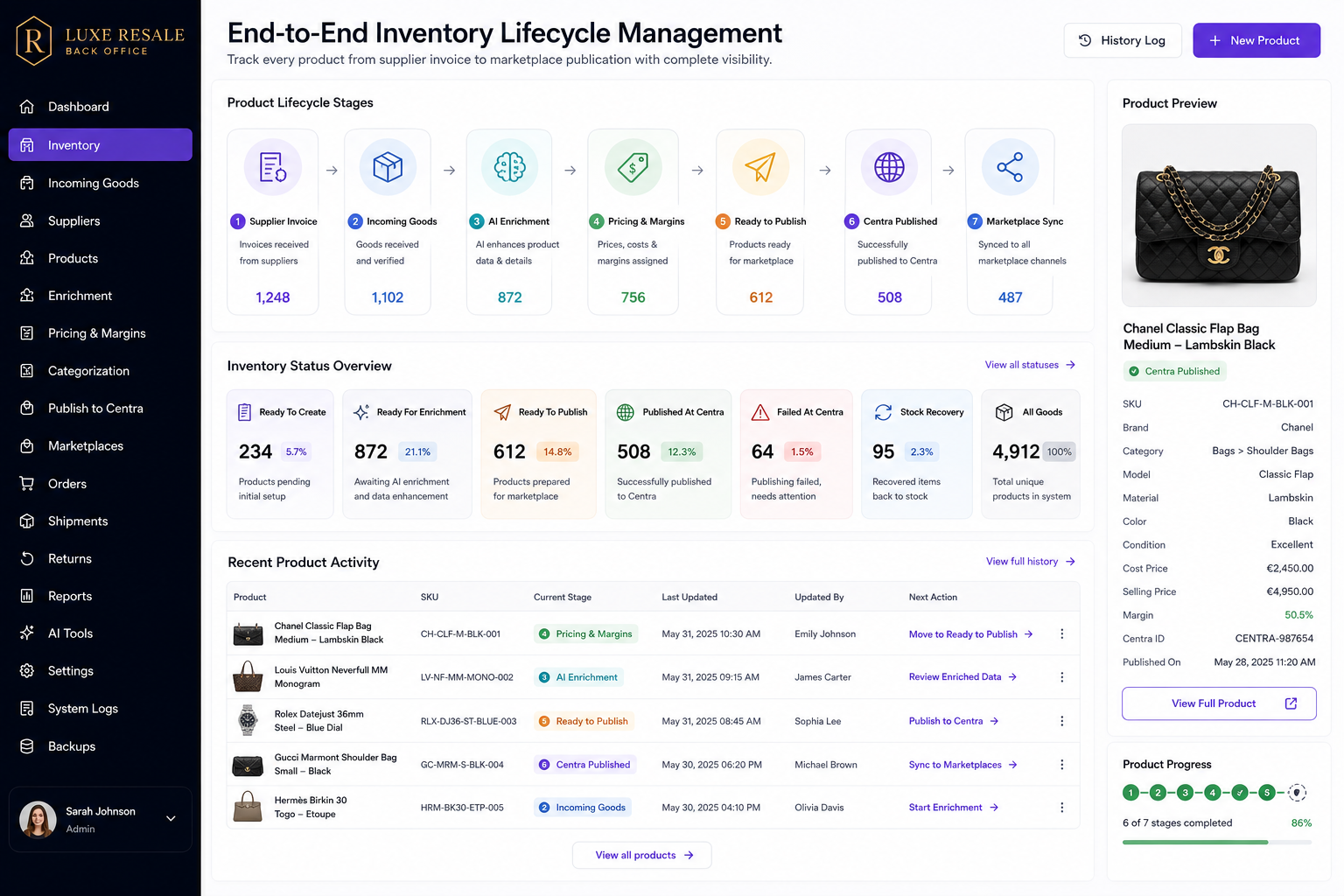This screenshot has width=1344, height=896.
Task: Open Returns in the sidebar
Action: 101,558
